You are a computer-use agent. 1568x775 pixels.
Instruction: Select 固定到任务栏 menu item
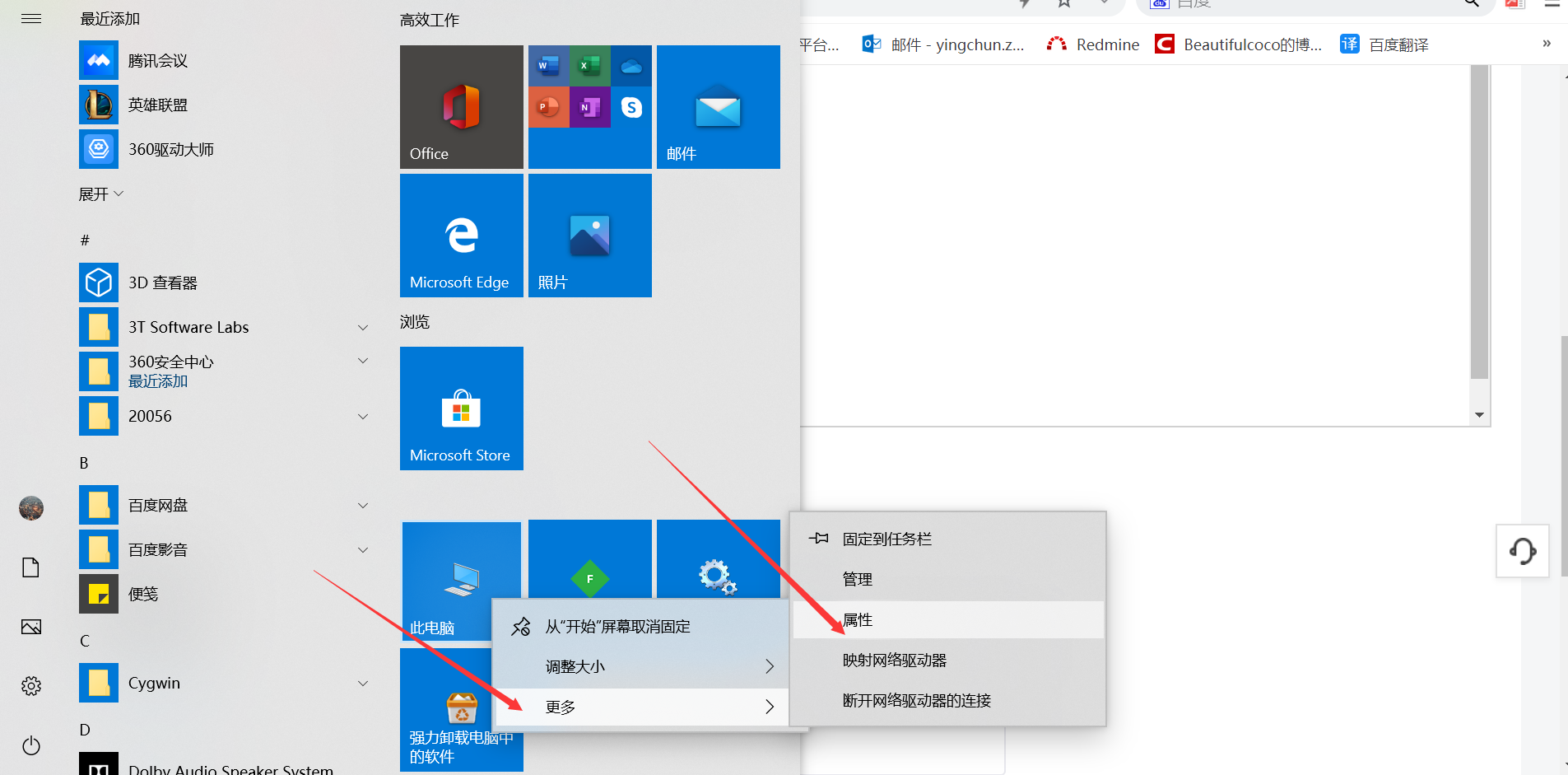coord(948,539)
